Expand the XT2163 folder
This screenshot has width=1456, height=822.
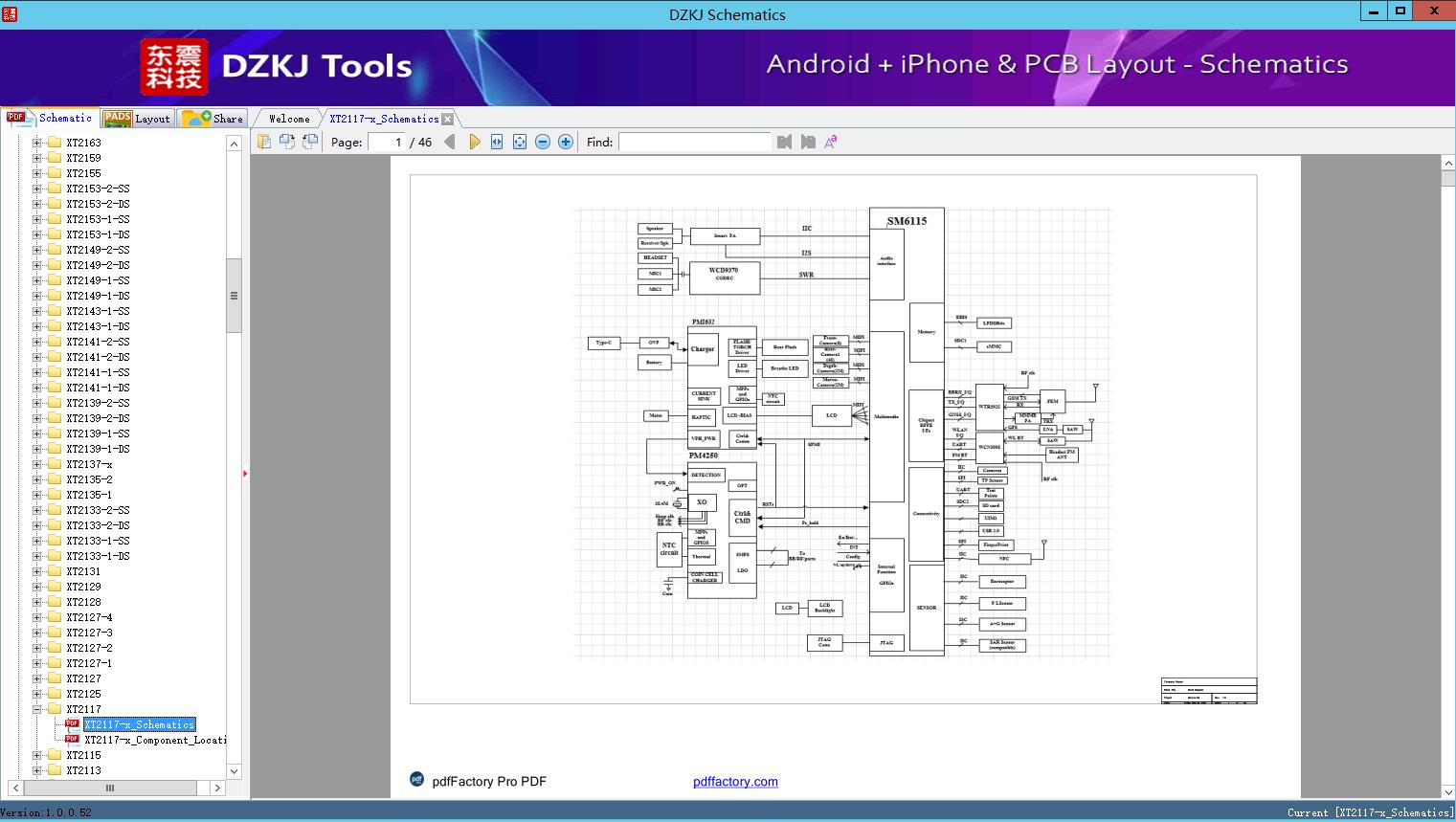pyautogui.click(x=37, y=143)
